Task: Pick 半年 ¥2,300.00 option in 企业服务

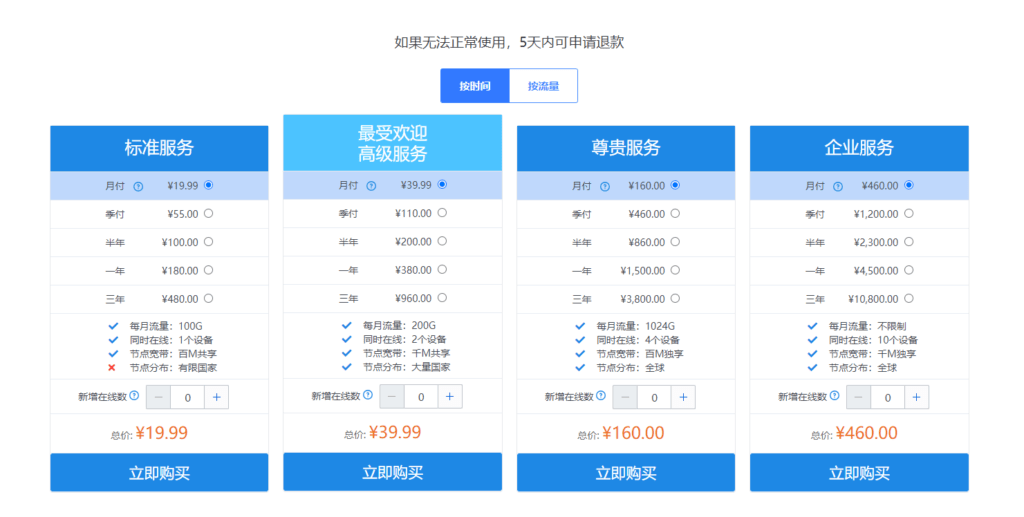Action: pos(908,241)
